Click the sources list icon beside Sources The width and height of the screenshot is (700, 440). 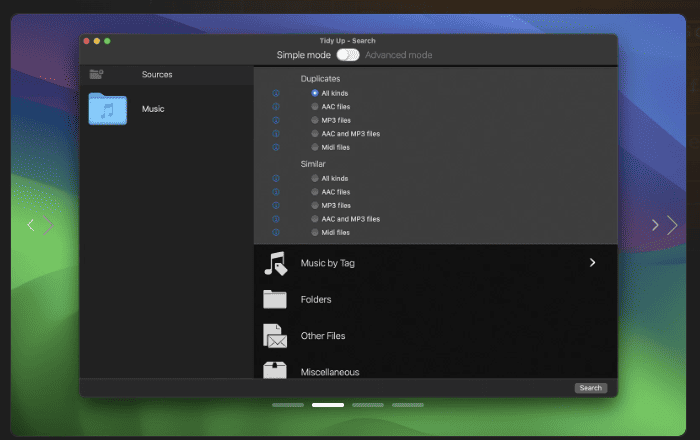coord(96,74)
